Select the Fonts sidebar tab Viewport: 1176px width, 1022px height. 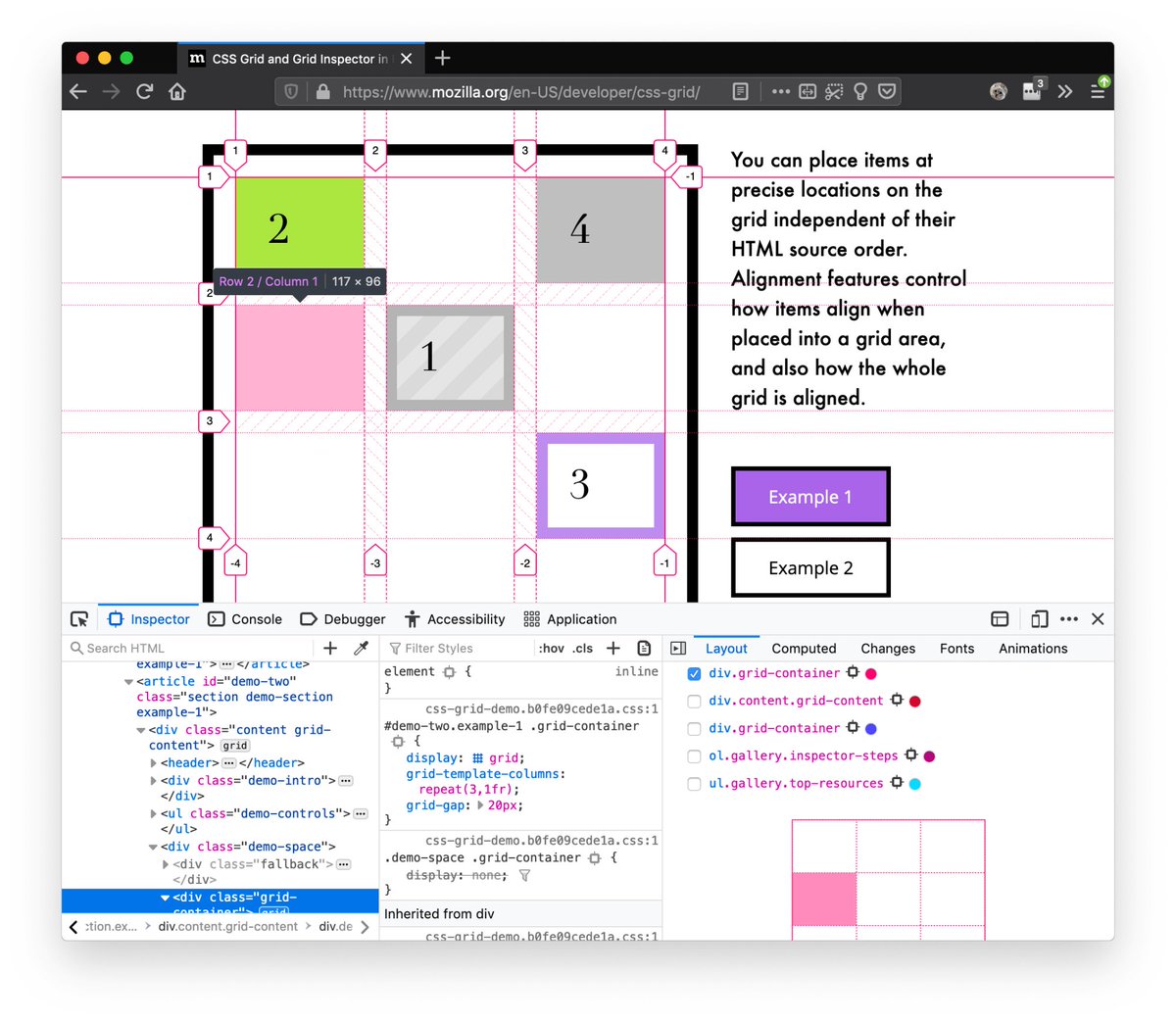pos(956,648)
